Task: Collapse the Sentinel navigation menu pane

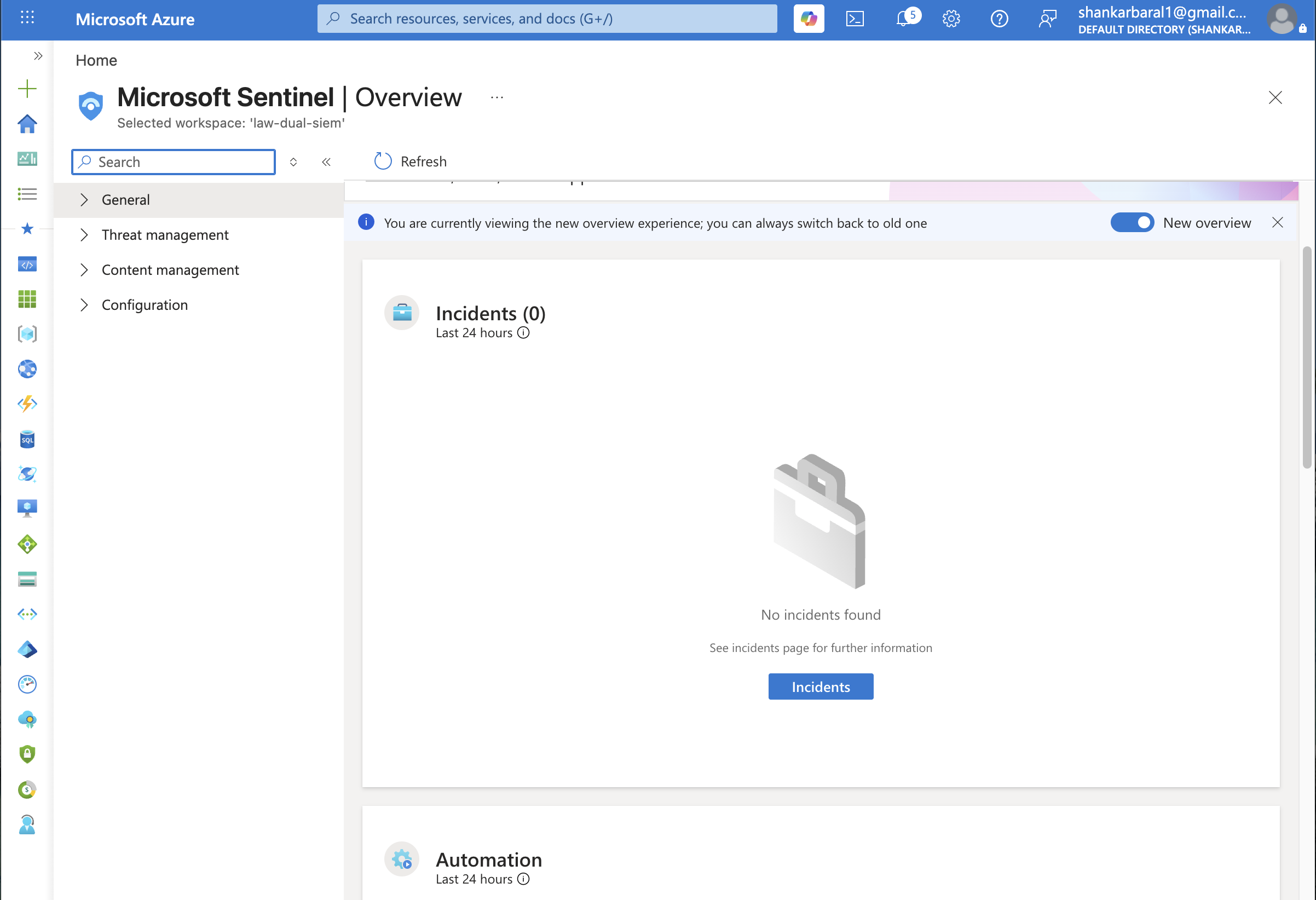Action: tap(326, 162)
